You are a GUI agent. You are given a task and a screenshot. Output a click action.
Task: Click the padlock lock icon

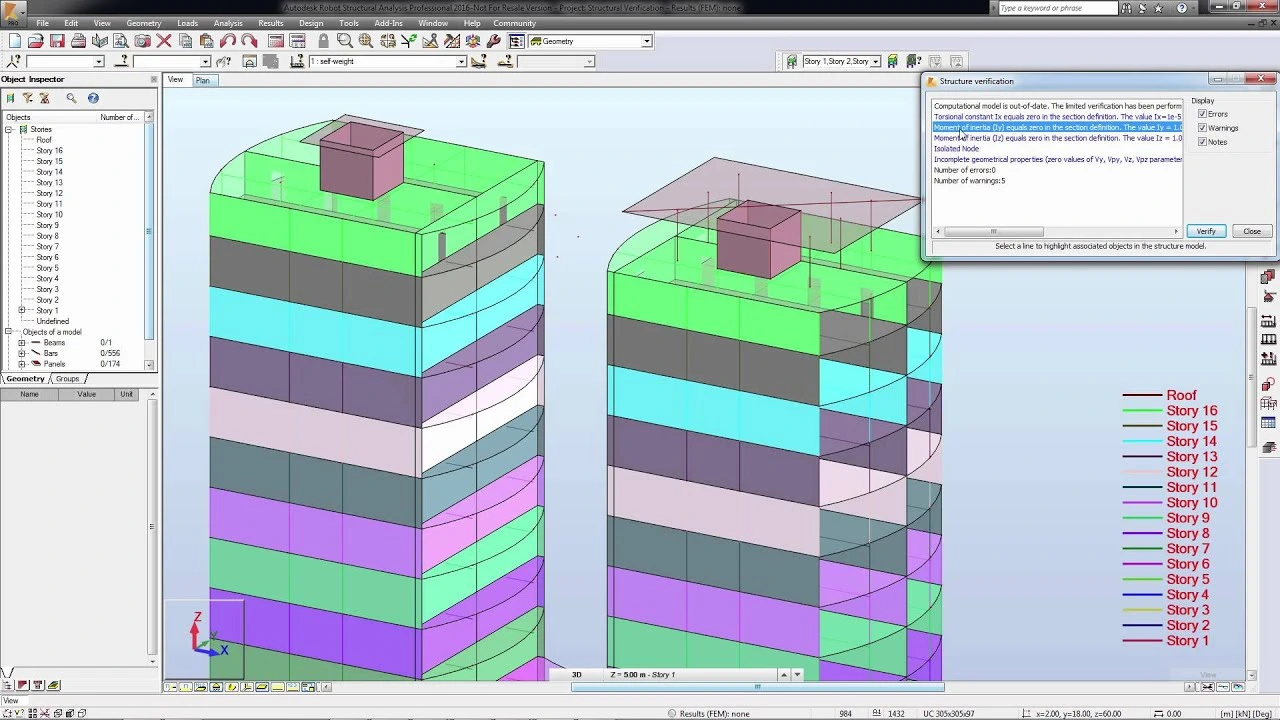click(x=323, y=41)
